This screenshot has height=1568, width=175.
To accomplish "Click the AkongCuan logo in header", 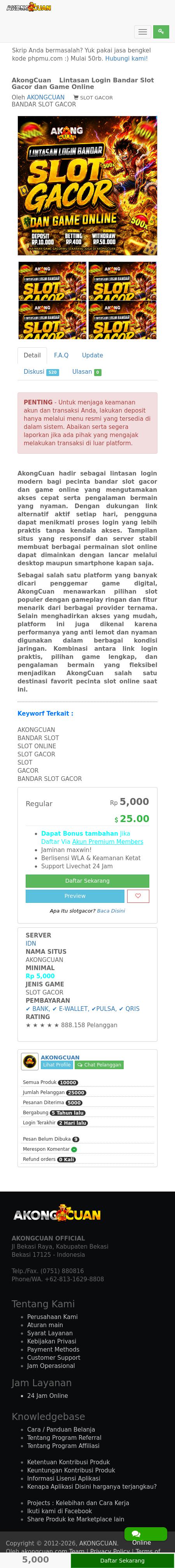I will [x=29, y=7].
